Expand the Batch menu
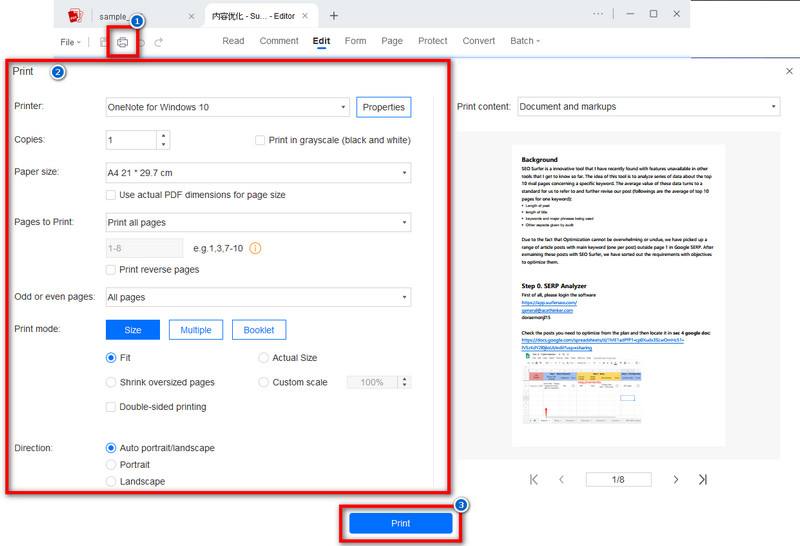This screenshot has width=800, height=546. click(525, 41)
